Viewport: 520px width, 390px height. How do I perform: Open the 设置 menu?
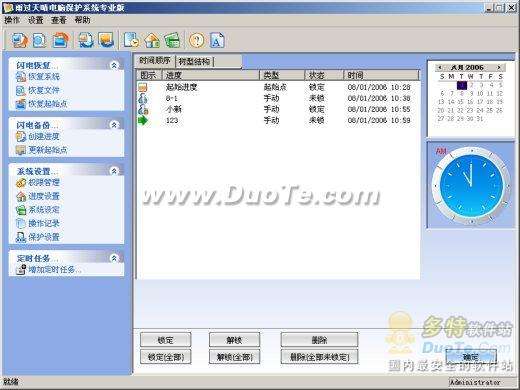click(35, 20)
